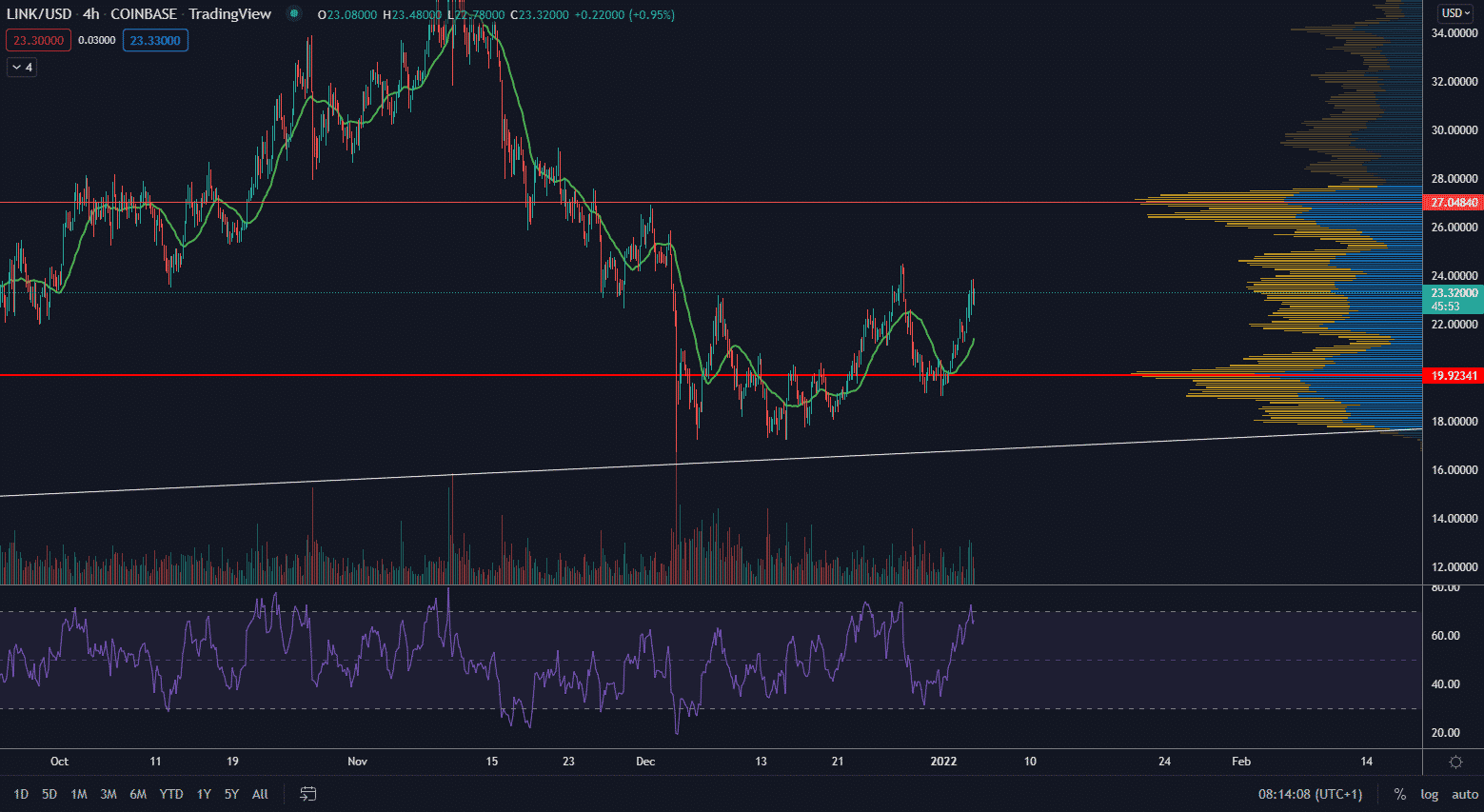Select the 1D time range
Screen dimensions: 1484x812
click(21, 794)
